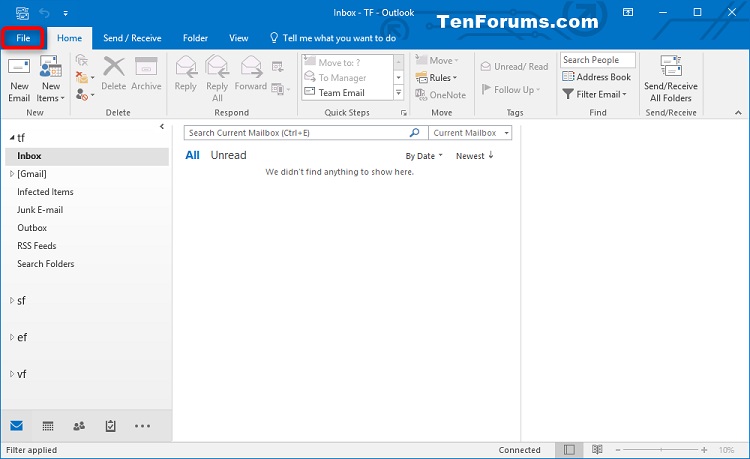750x459 pixels.
Task: Click the Tell me what you want to do box
Action: point(333,38)
